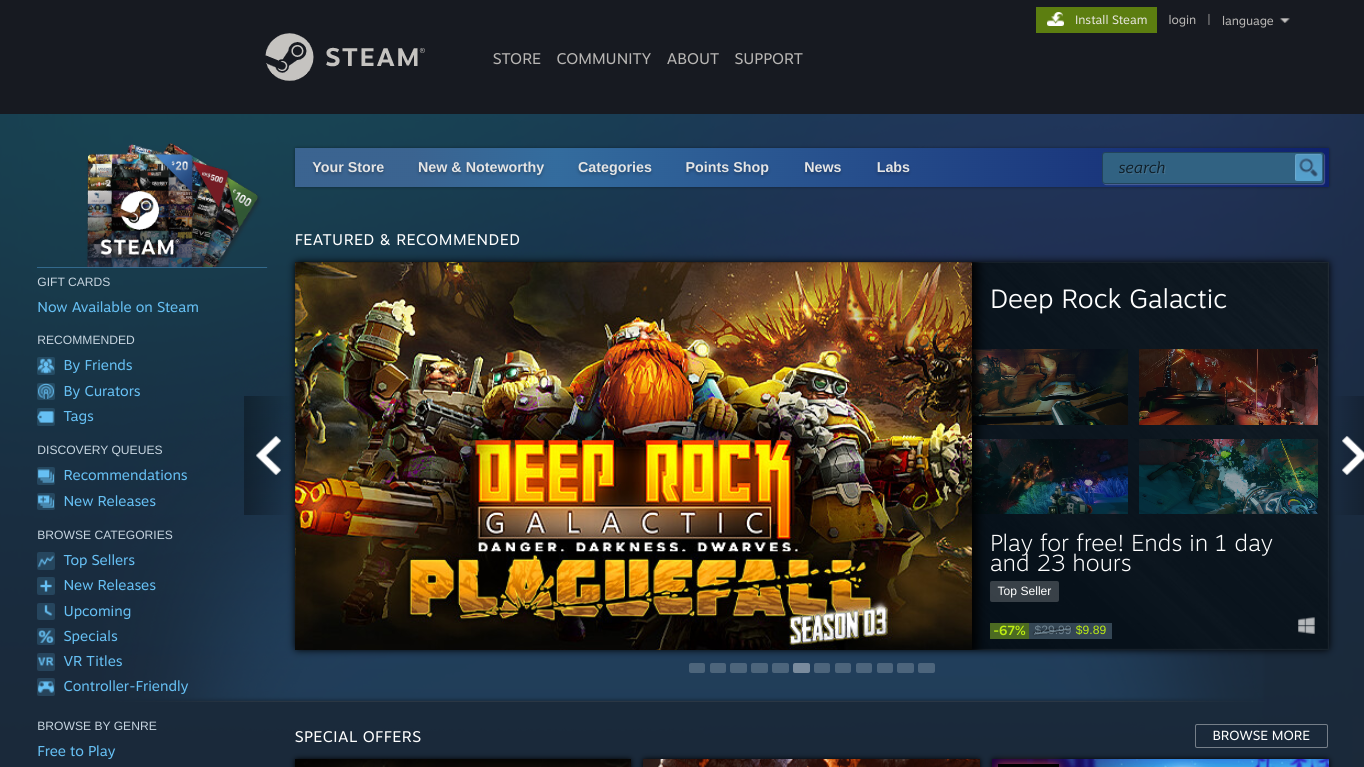Click the login link

click(x=1182, y=20)
